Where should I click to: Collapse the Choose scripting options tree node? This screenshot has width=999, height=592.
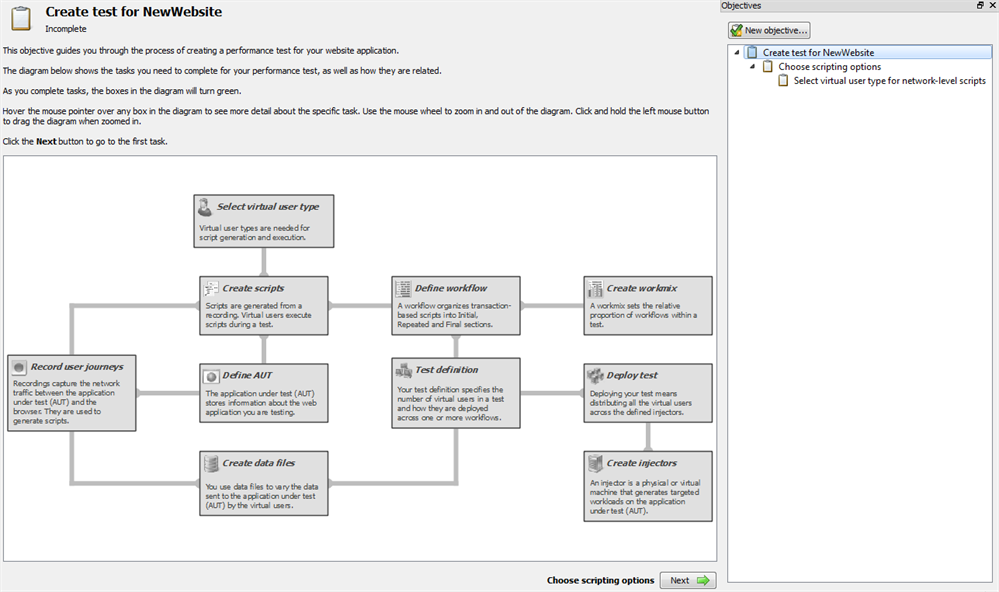753,67
